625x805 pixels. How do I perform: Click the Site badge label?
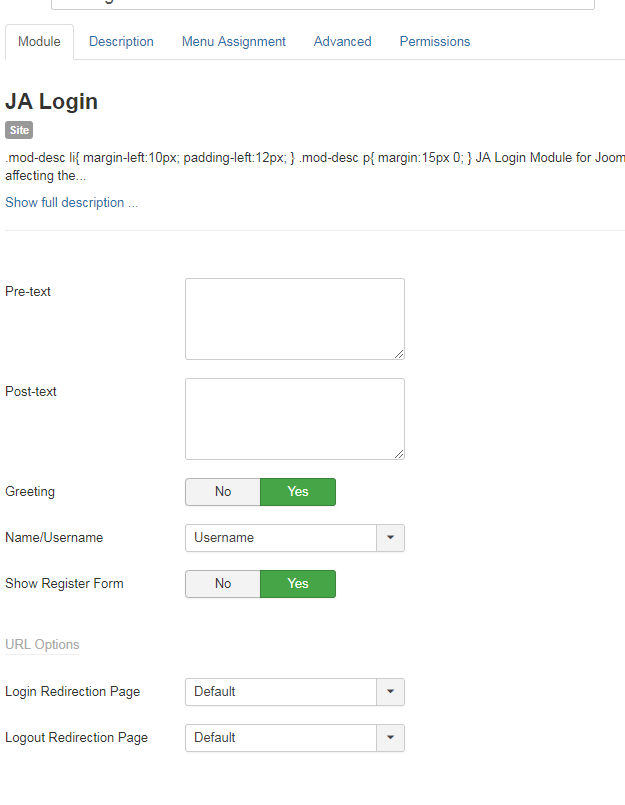click(19, 130)
